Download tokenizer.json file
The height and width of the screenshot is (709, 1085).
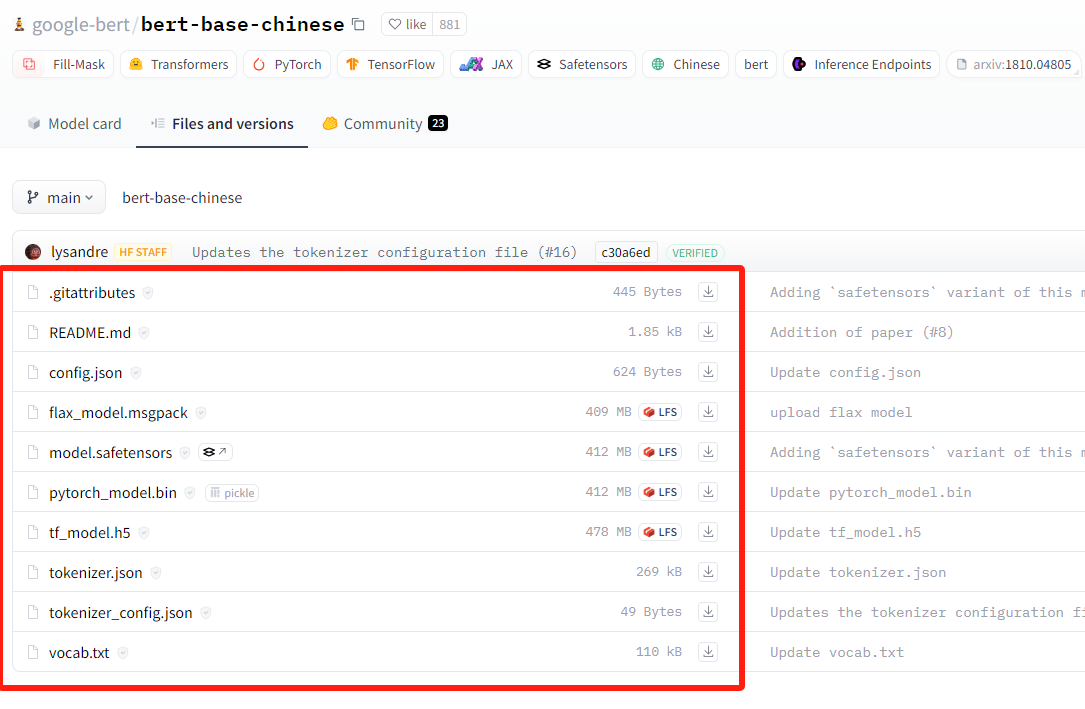pos(708,572)
